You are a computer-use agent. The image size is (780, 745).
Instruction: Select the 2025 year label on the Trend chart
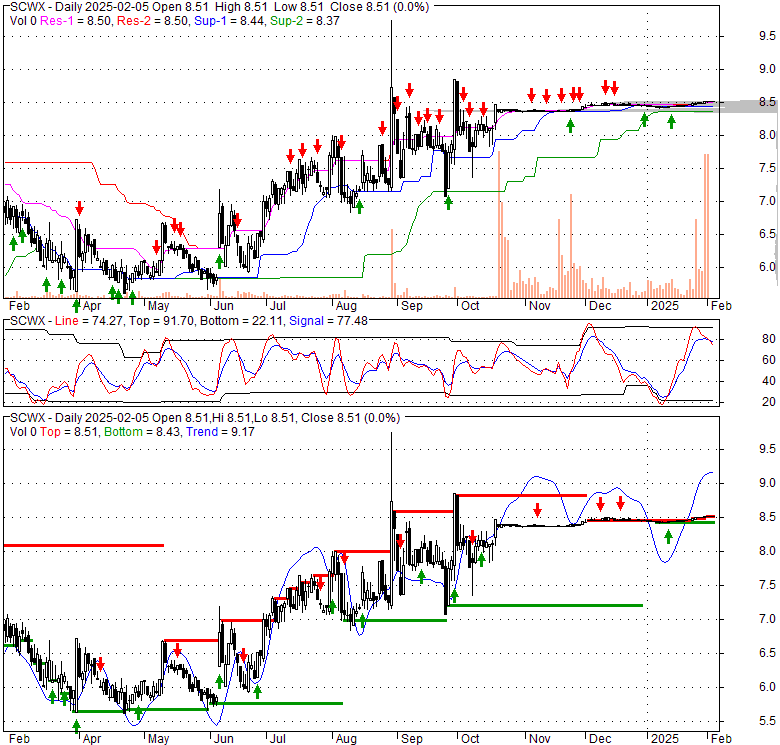tap(665, 739)
